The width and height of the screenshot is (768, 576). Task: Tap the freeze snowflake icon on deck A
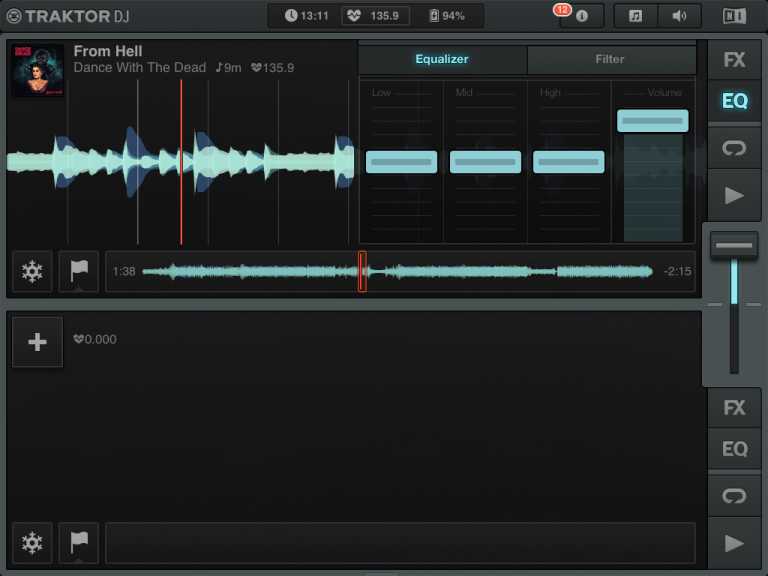[x=32, y=271]
